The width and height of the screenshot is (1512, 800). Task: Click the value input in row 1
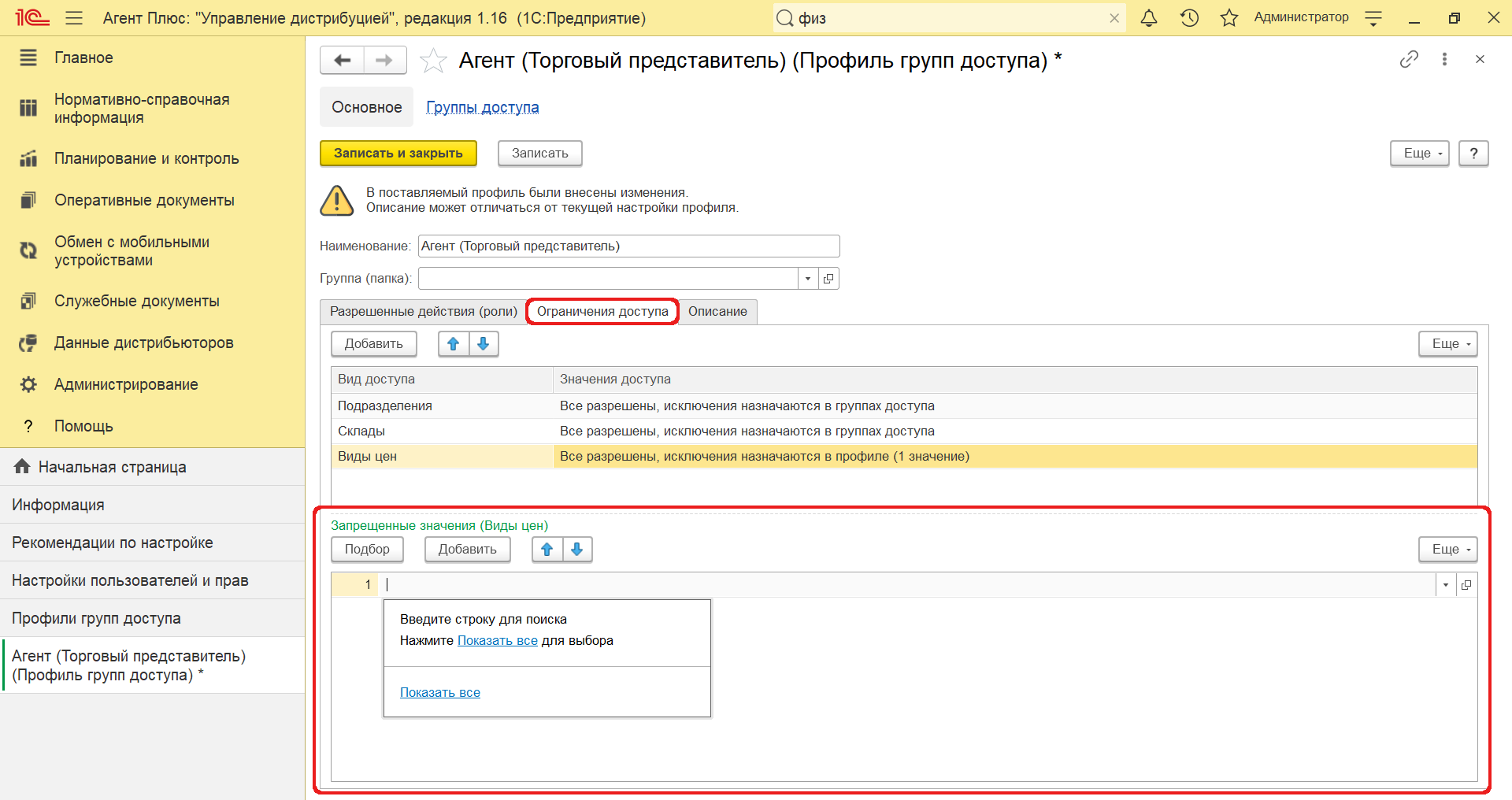coord(908,584)
